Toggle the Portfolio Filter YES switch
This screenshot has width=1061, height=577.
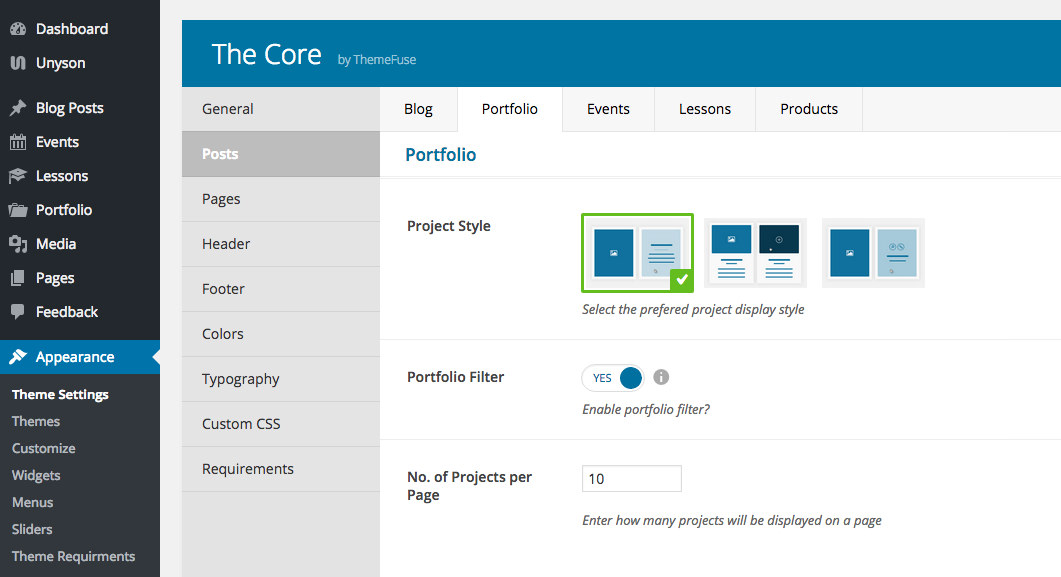pos(613,377)
